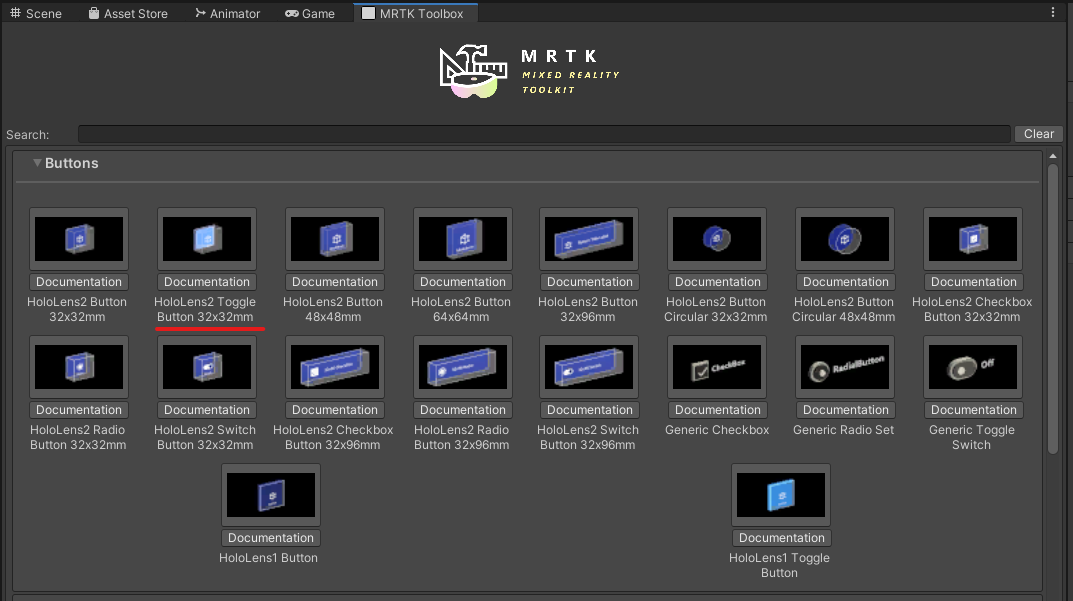Viewport: 1073px width, 601px height.
Task: Open Documentation for Generic Checkbox
Action: click(x=717, y=410)
